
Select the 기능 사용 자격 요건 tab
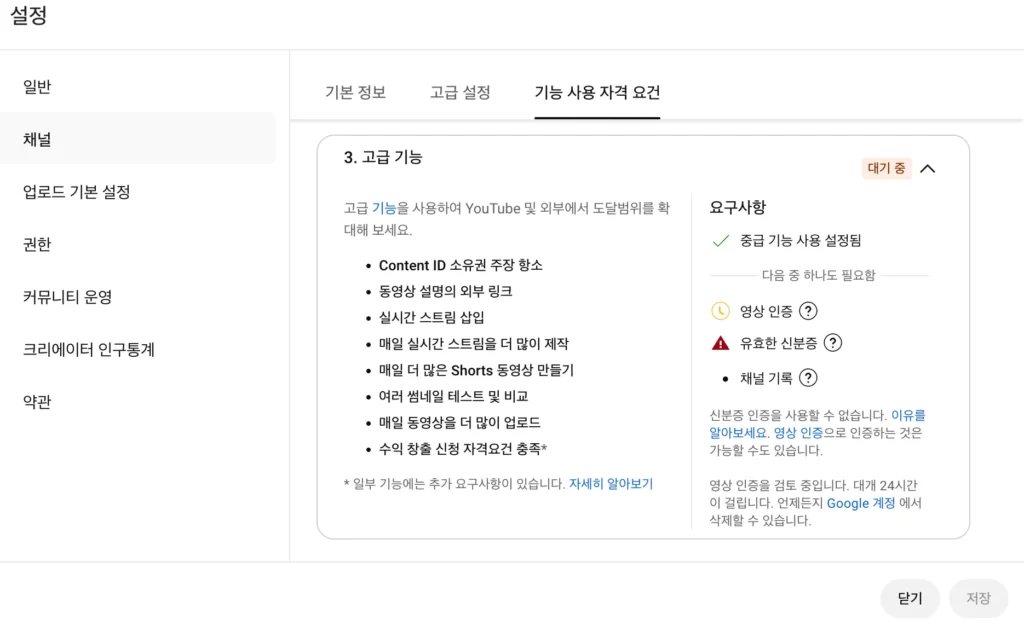pos(597,93)
